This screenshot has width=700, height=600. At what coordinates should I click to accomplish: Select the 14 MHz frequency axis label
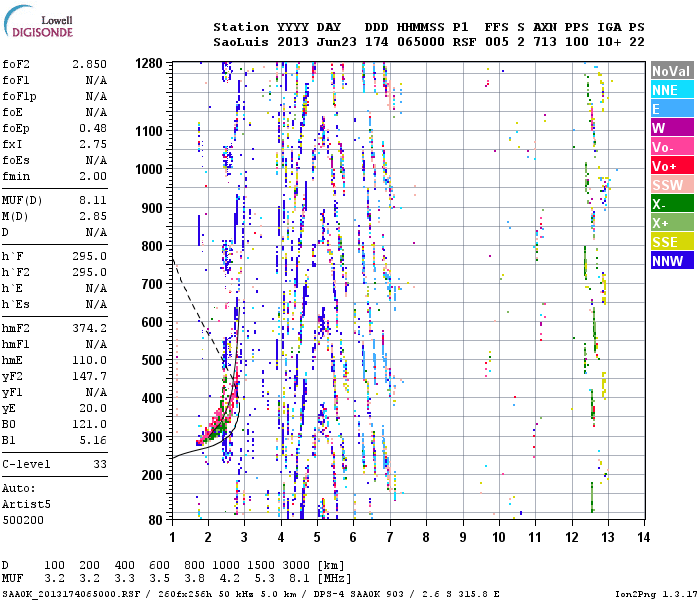(643, 537)
